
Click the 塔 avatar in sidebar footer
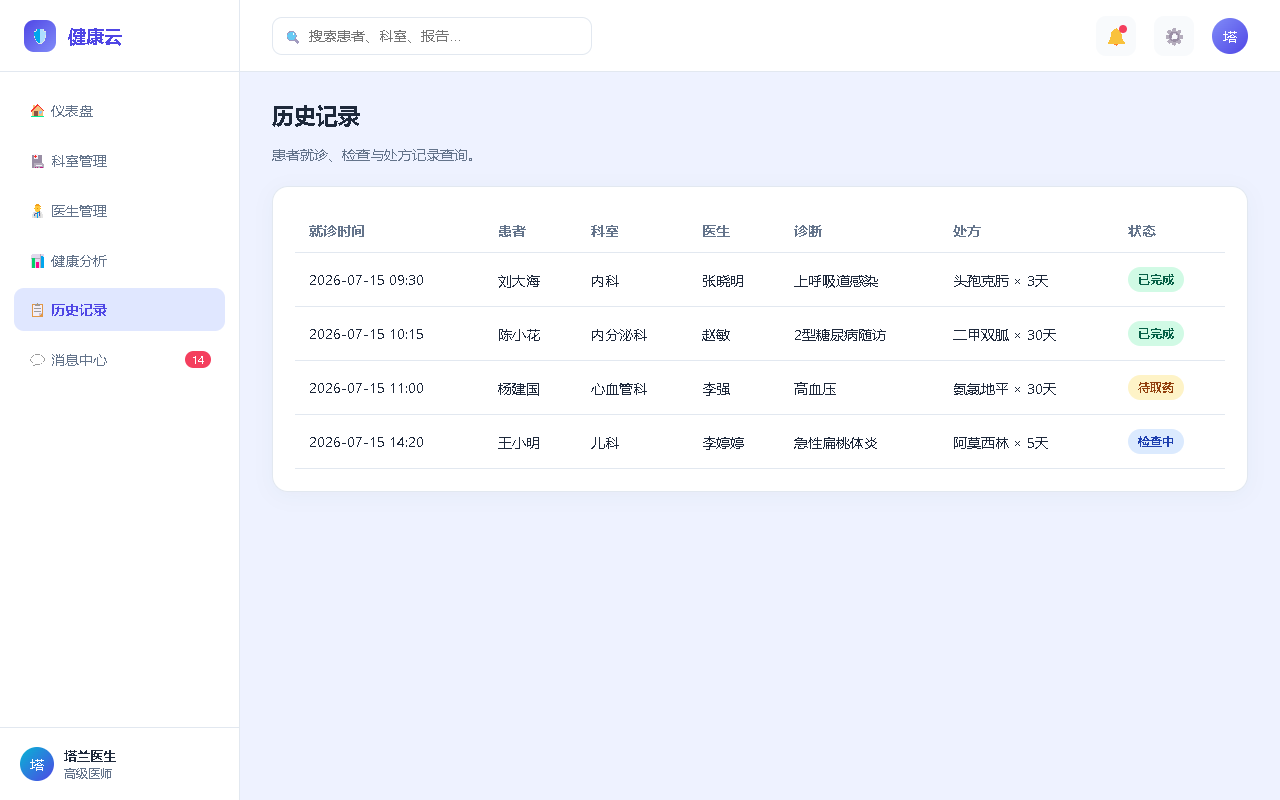37,764
